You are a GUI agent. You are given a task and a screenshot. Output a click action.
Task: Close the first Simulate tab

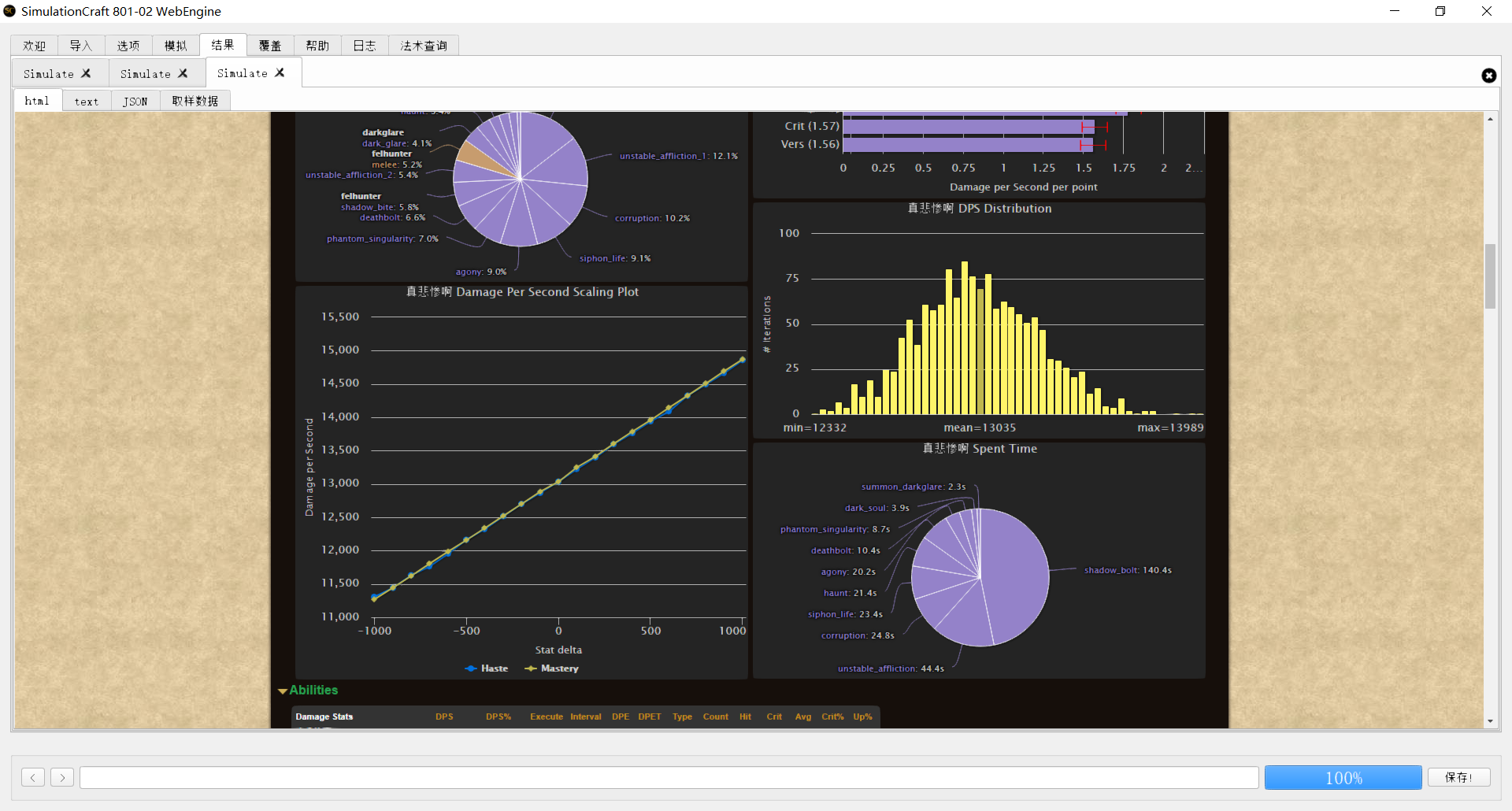[x=86, y=73]
